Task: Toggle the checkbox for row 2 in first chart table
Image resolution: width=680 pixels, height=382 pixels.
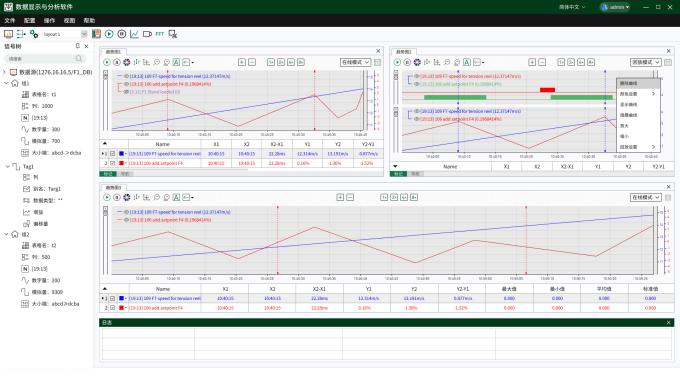Action: coord(113,163)
